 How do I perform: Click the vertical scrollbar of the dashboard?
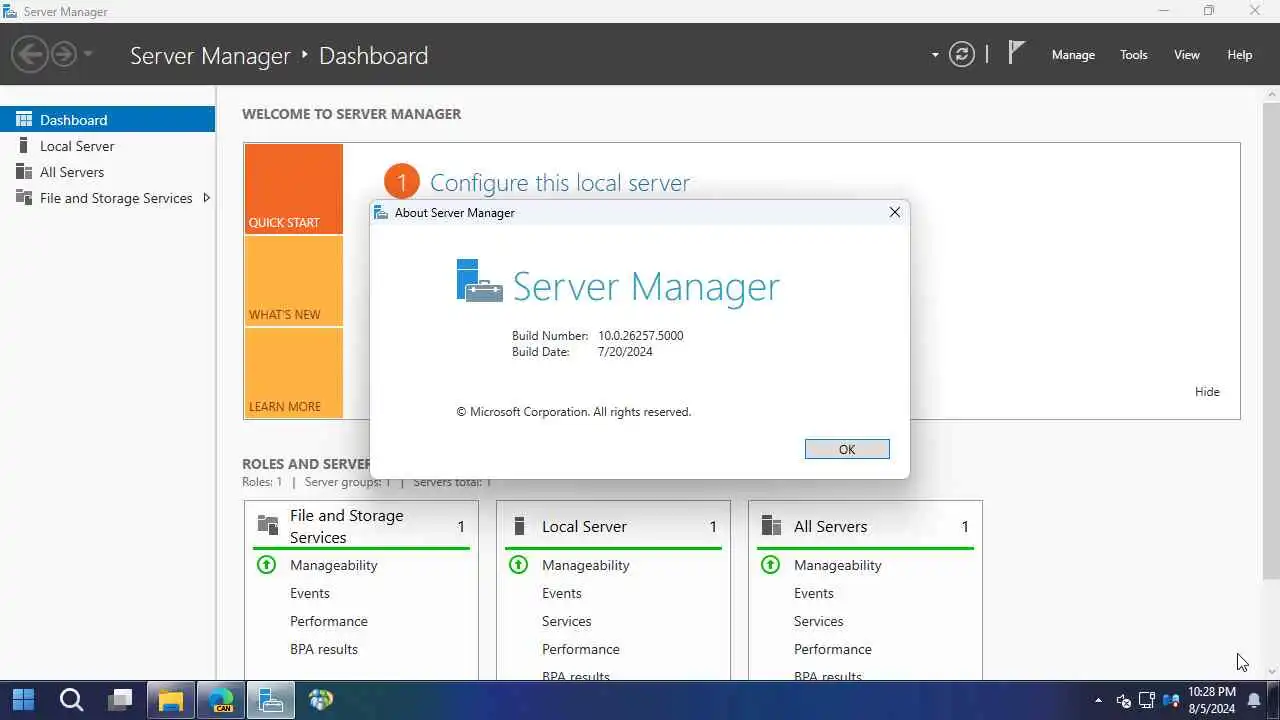point(1271,340)
